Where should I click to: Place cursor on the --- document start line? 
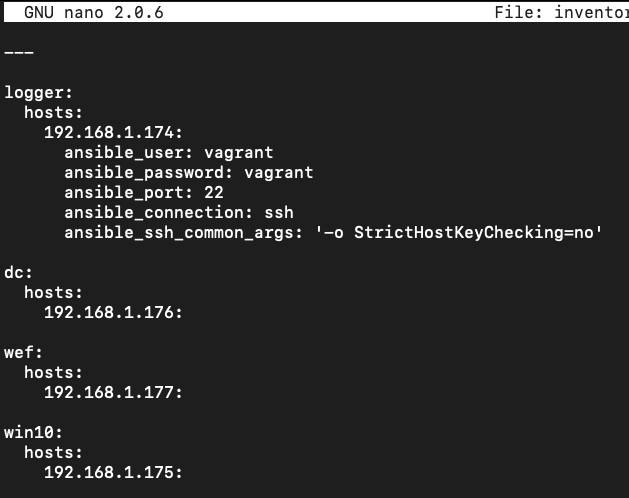19,53
